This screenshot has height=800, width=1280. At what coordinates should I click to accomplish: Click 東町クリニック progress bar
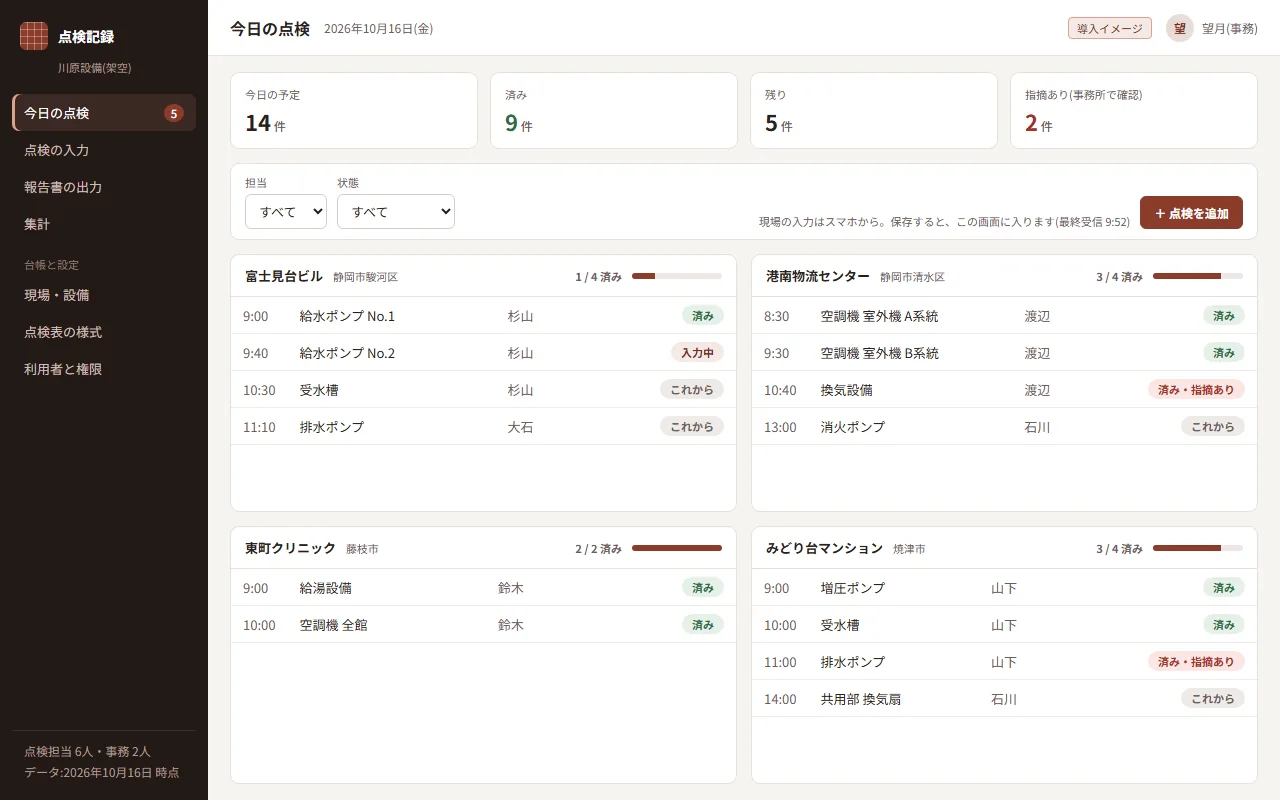(x=677, y=548)
